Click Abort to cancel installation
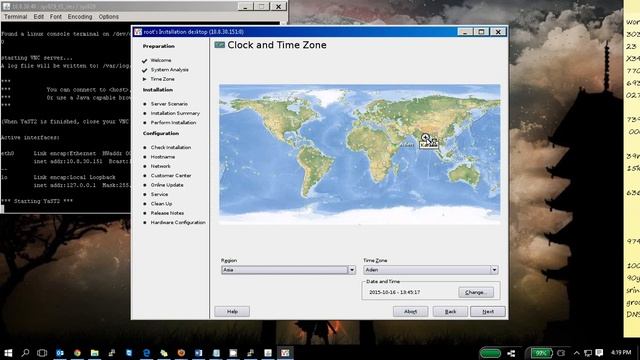 (x=410, y=311)
